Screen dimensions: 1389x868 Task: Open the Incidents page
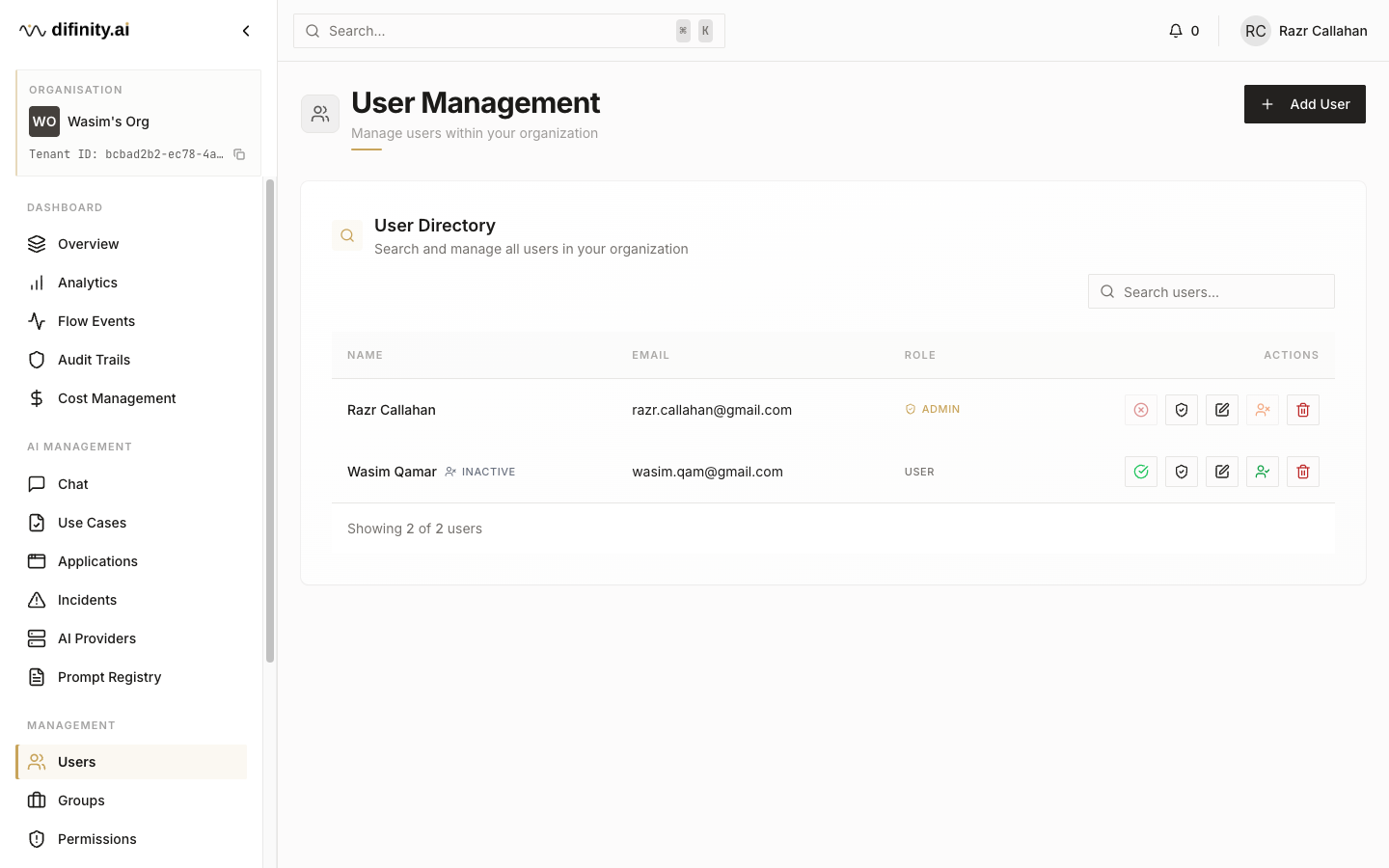click(131, 600)
